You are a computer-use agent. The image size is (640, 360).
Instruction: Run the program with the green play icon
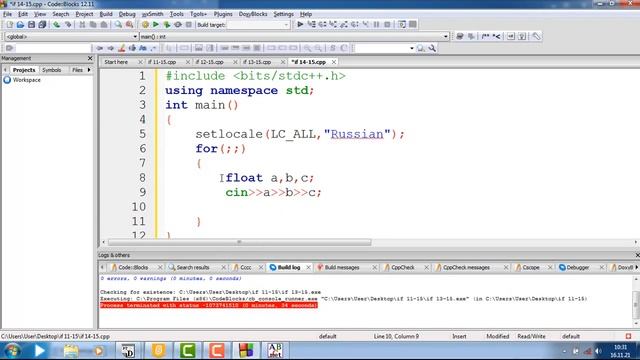coord(156,24)
